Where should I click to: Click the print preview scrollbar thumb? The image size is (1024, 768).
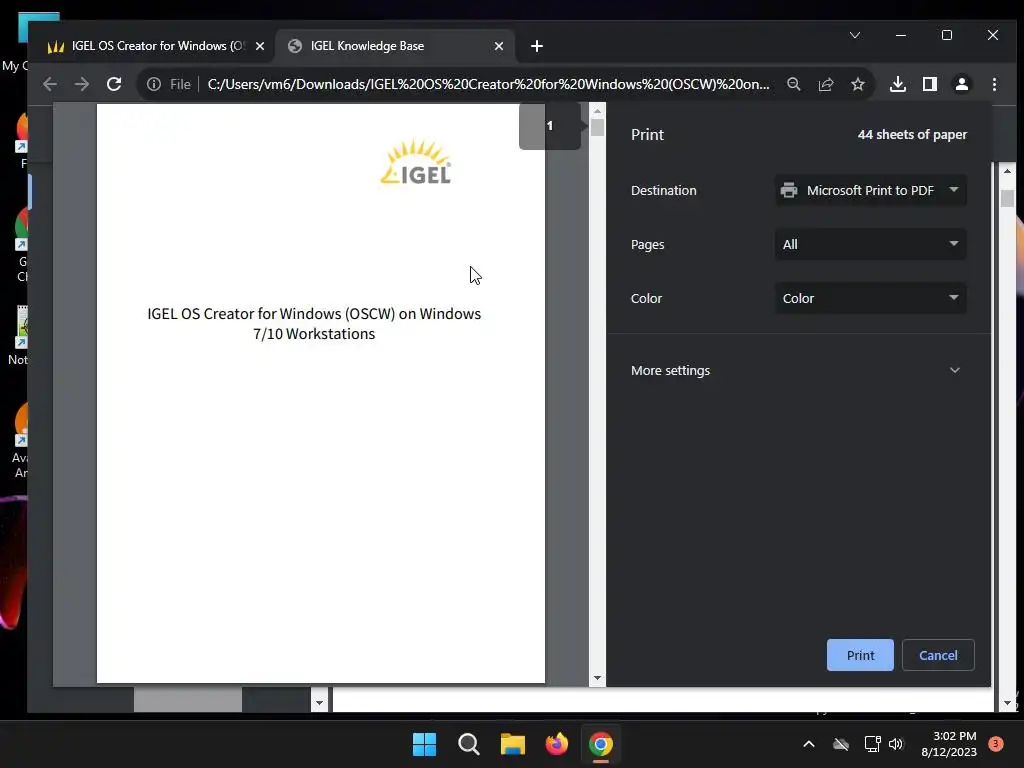pyautogui.click(x=597, y=127)
